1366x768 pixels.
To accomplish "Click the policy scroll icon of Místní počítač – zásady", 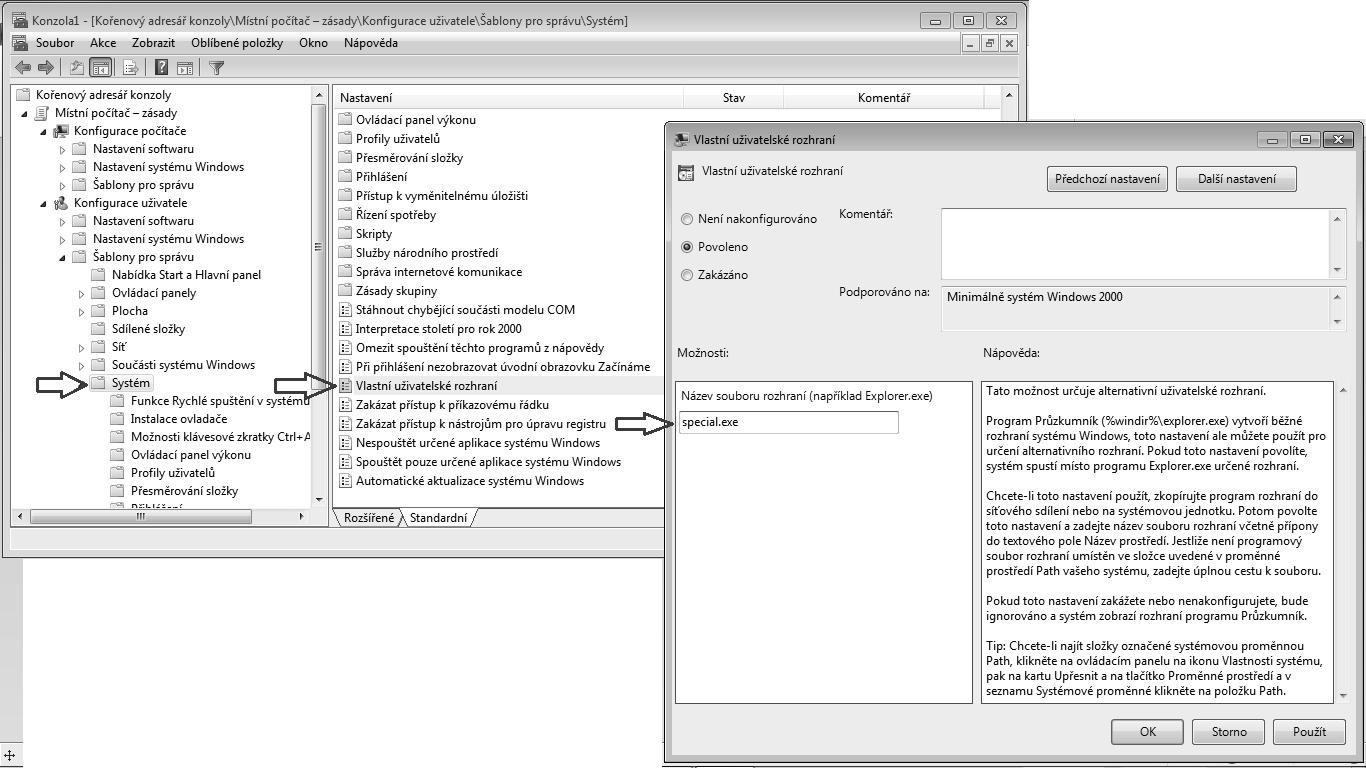I will 43,113.
